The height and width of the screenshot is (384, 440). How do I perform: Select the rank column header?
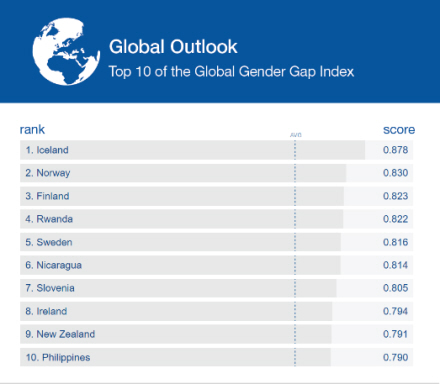pyautogui.click(x=32, y=129)
